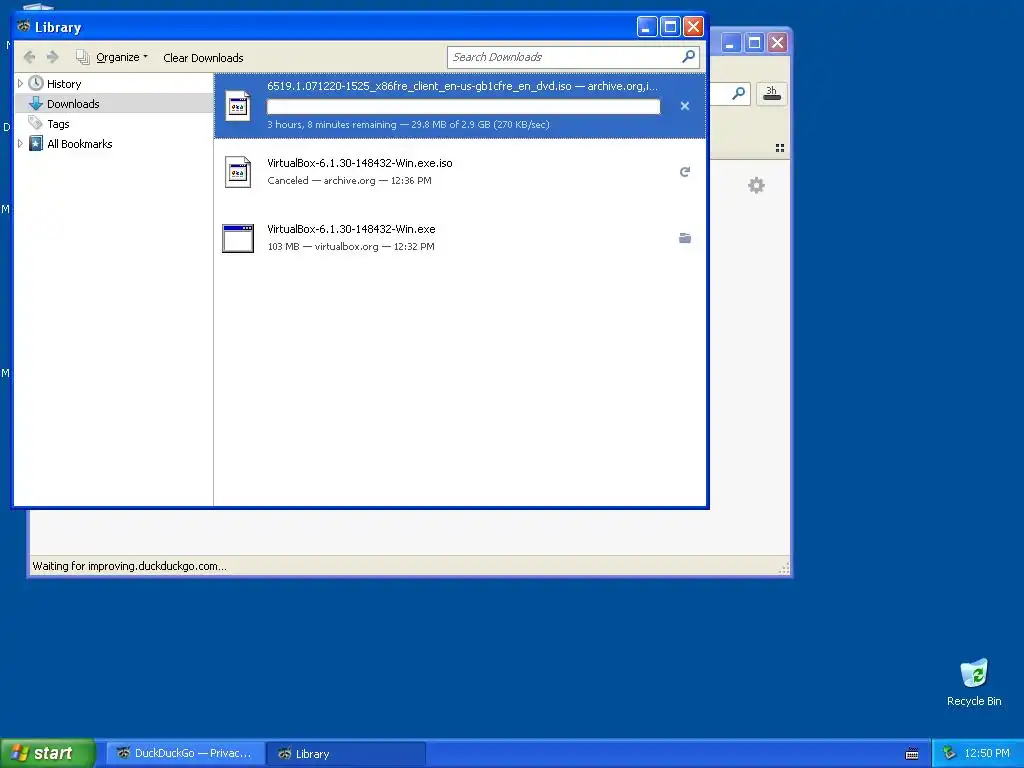The image size is (1024, 768).
Task: Click the VirtualBox .exe.iso file icon
Action: [238, 172]
